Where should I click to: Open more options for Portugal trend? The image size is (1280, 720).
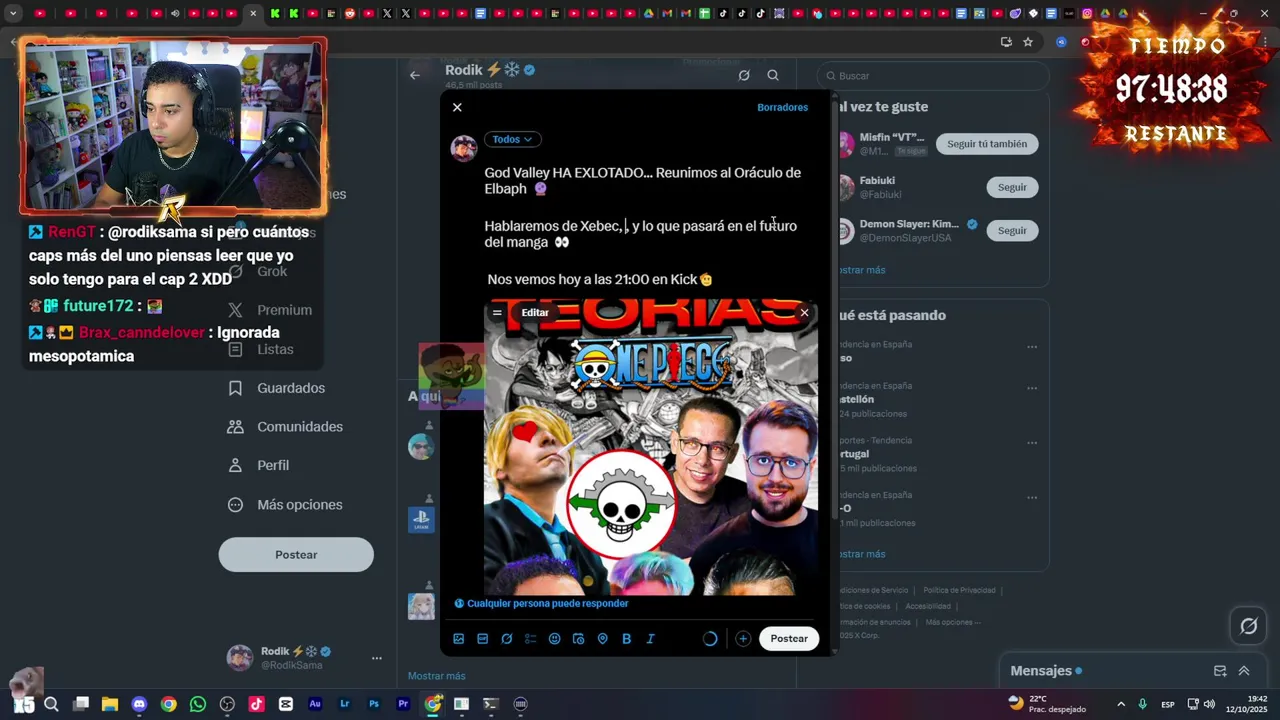click(1032, 443)
